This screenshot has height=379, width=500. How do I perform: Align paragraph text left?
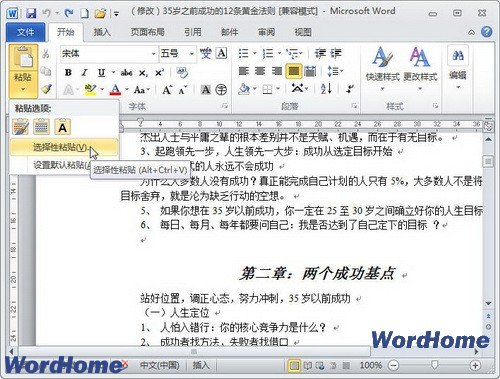tap(244, 71)
